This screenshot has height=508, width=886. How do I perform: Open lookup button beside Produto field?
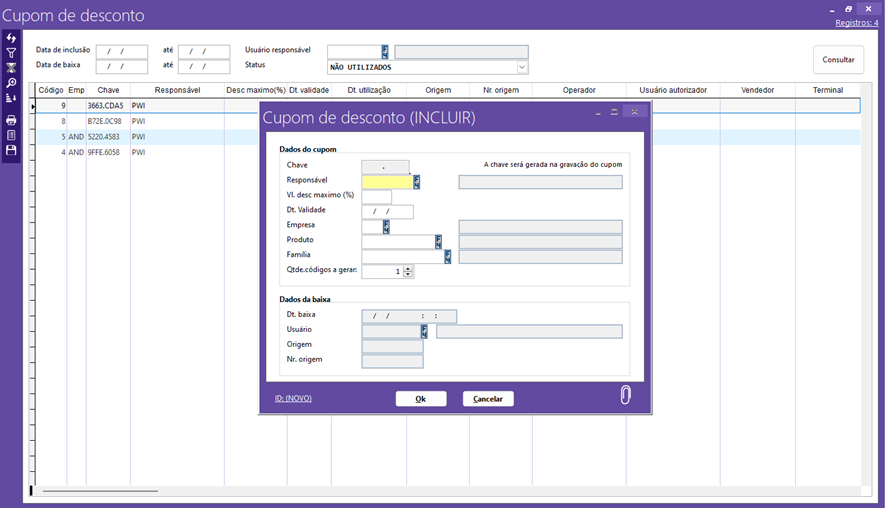(438, 242)
